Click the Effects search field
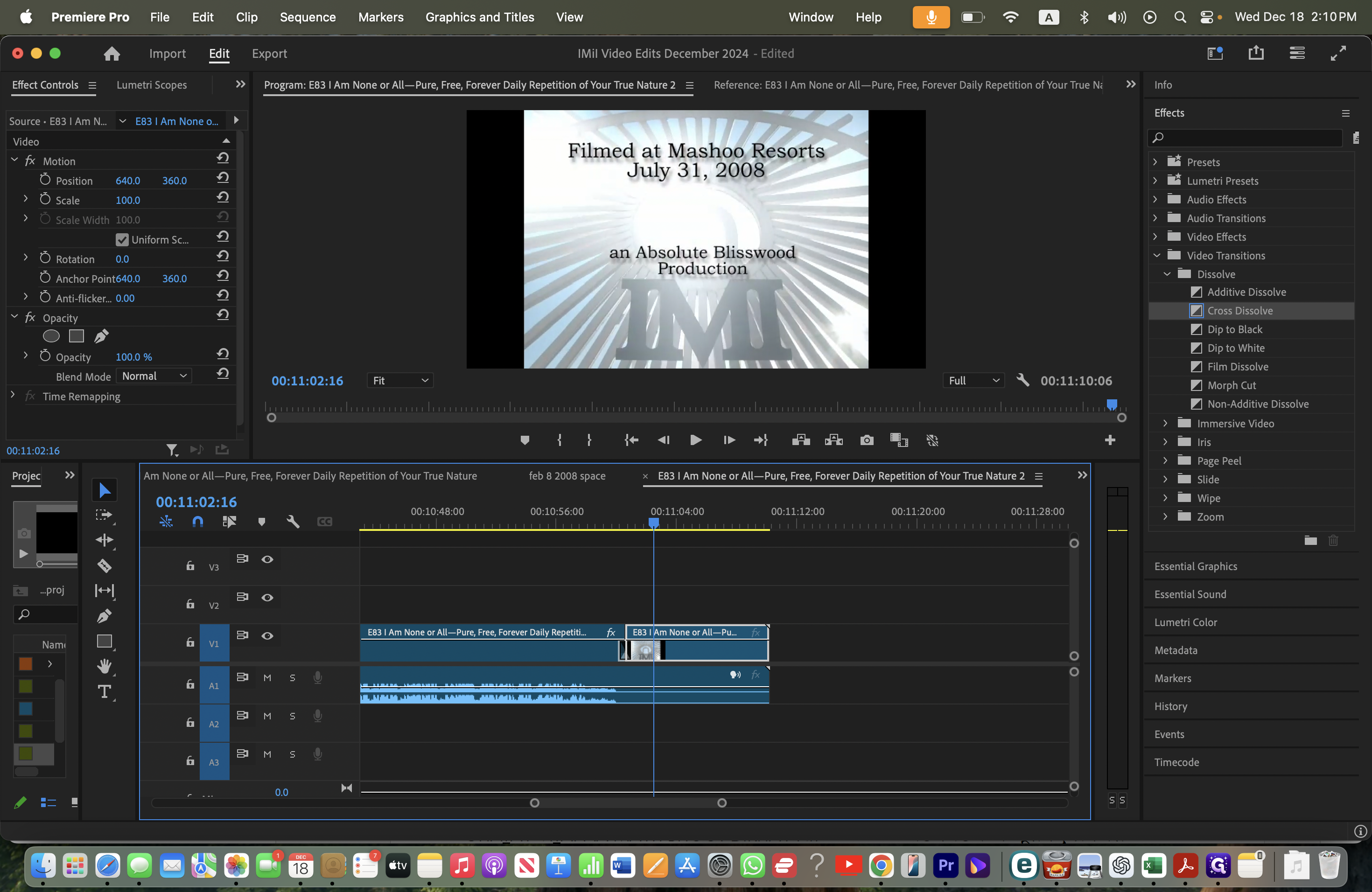Image resolution: width=1372 pixels, height=892 pixels. (x=1245, y=137)
